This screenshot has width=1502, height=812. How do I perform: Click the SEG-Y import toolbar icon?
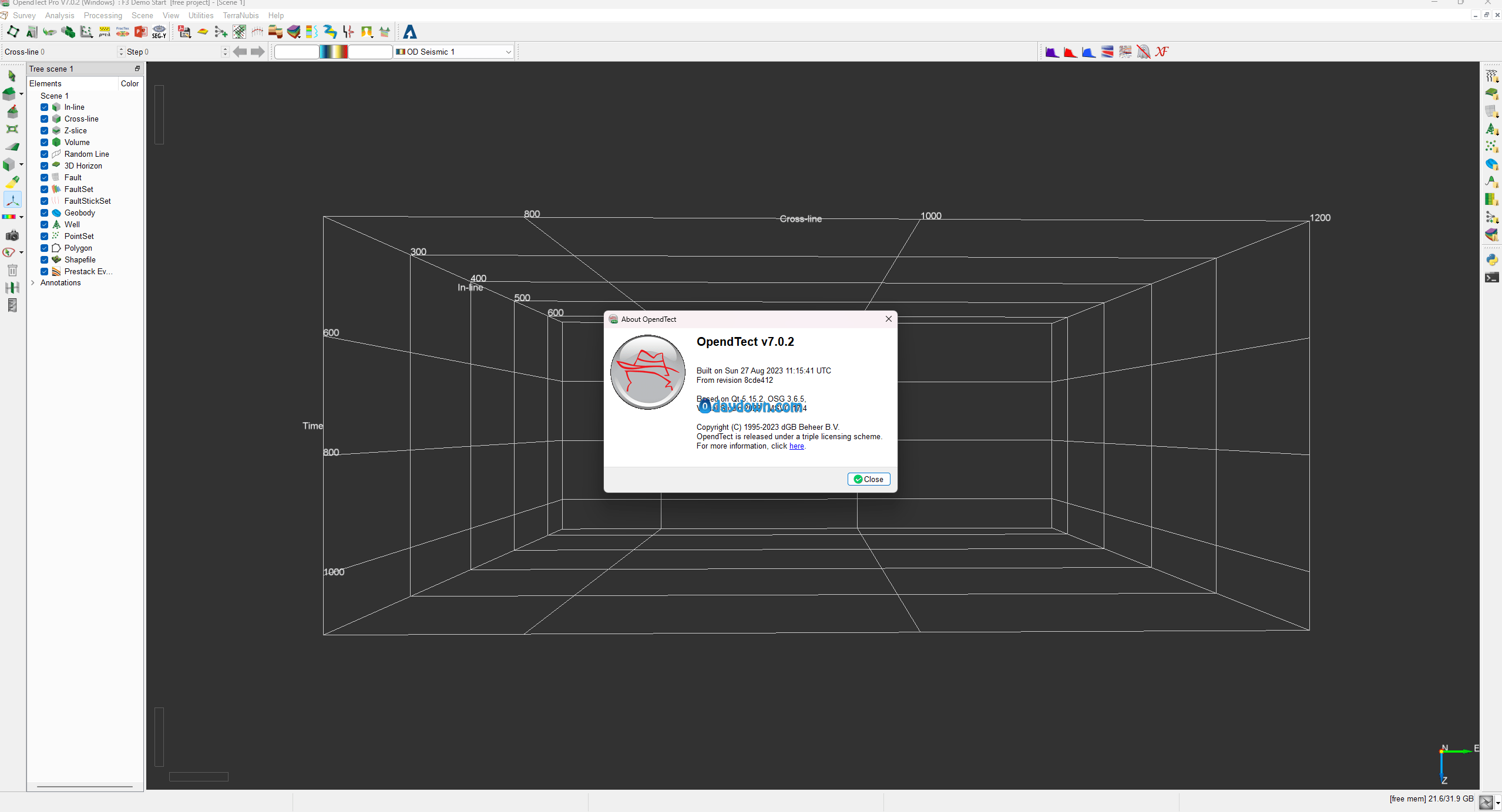[159, 32]
